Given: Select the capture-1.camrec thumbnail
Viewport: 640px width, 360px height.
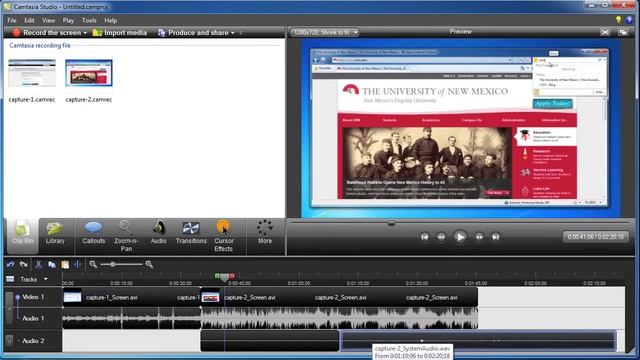Looking at the screenshot, I should point(32,73).
